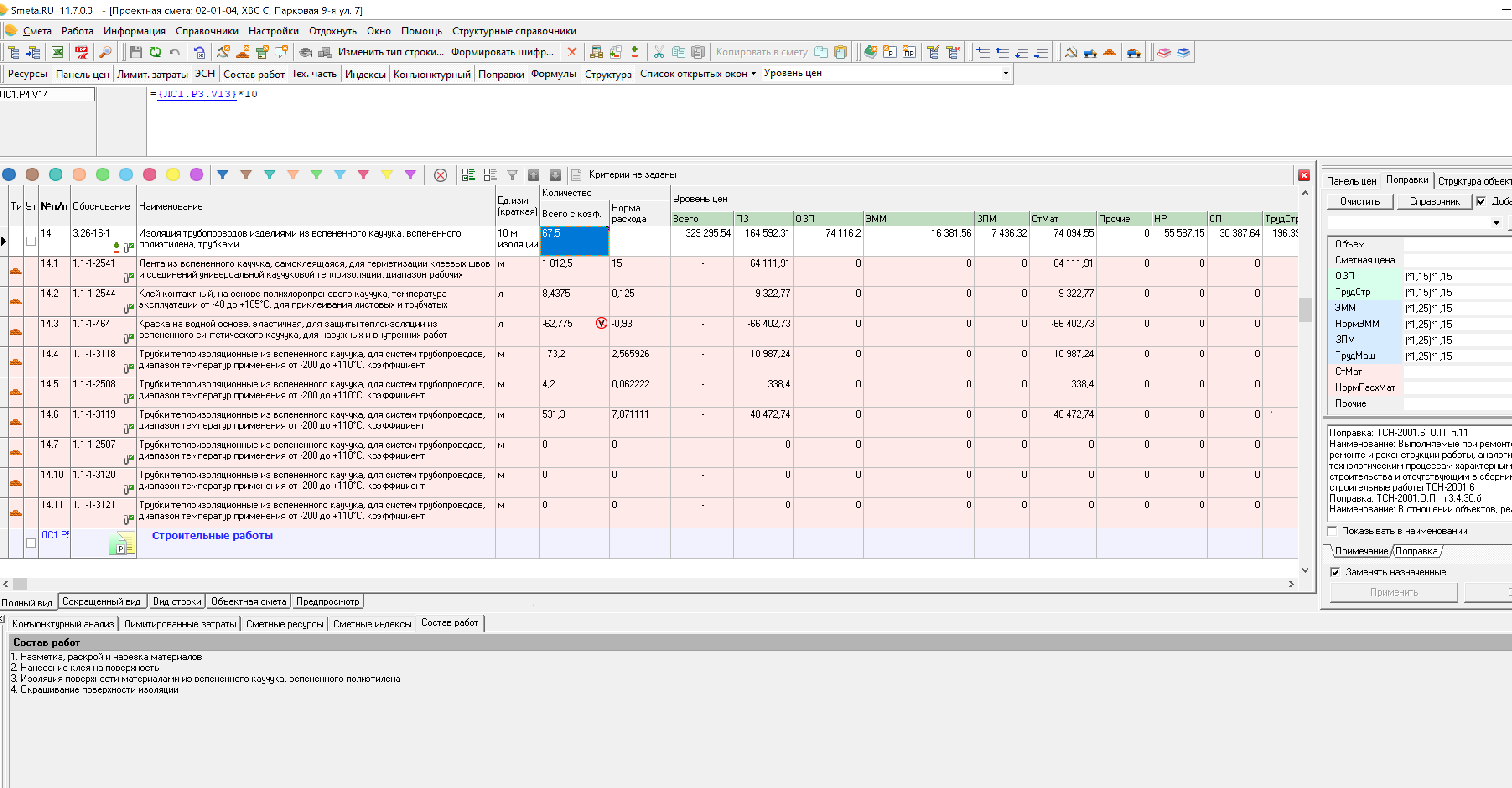1512x788 pixels.
Task: Click the PDF-adjacent tree-list icon at toolbar start
Action: coord(14,52)
